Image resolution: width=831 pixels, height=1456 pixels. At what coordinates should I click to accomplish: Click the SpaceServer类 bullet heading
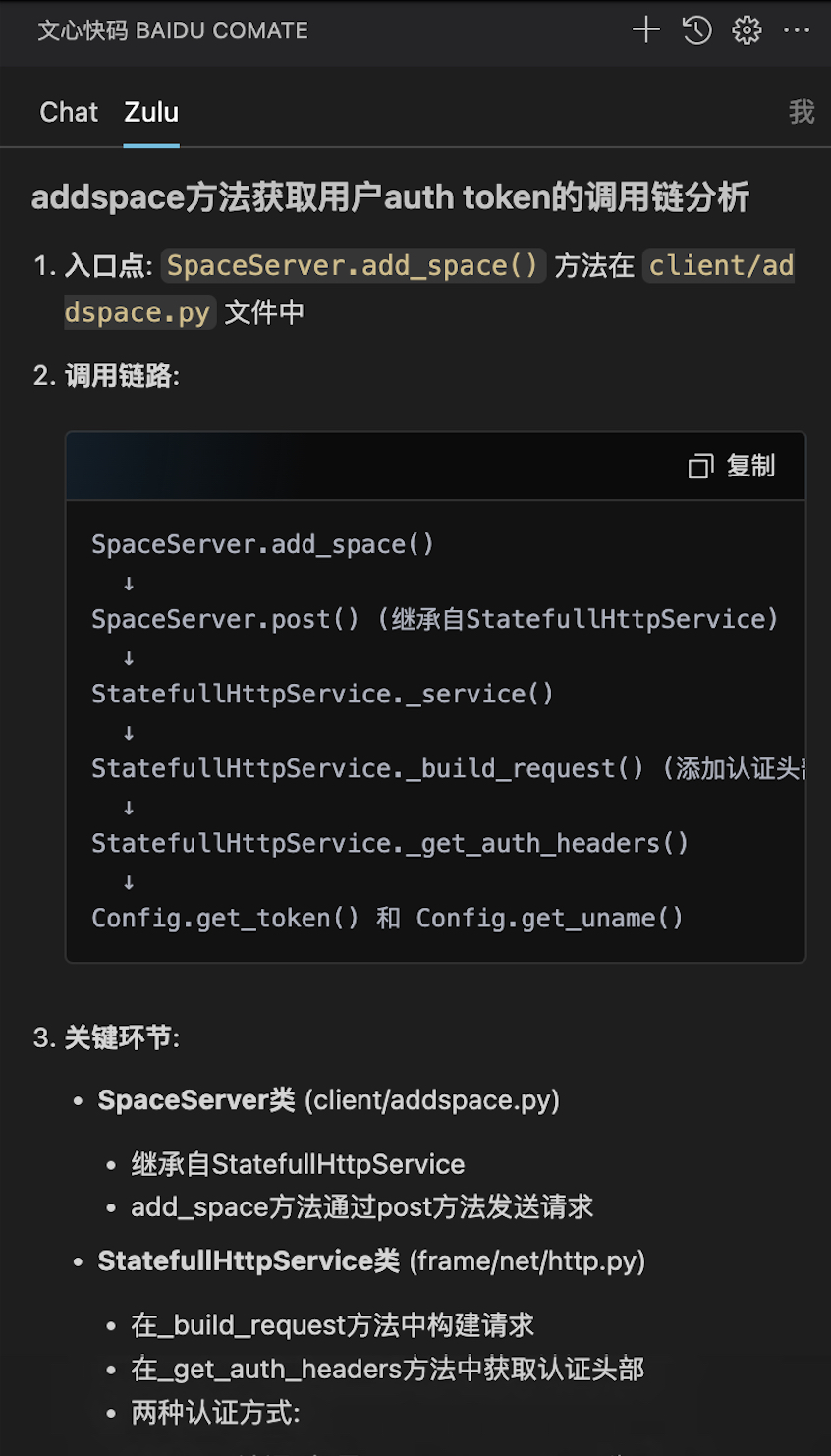[x=196, y=1100]
